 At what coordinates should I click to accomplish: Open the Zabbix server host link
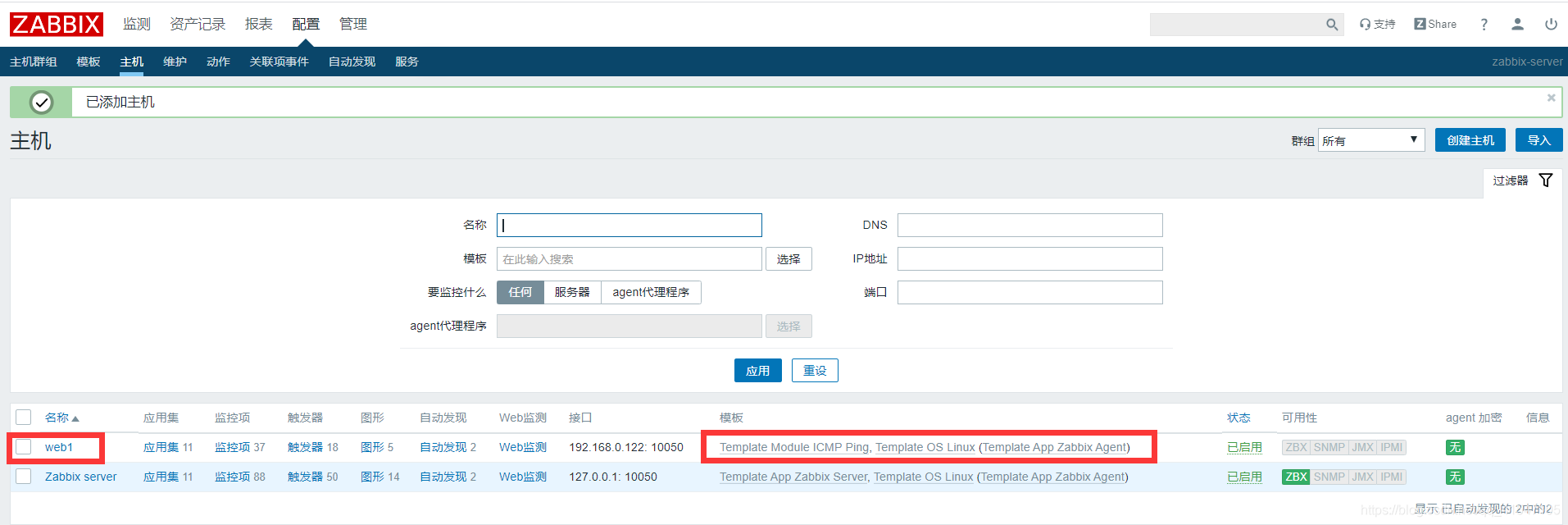[81, 477]
